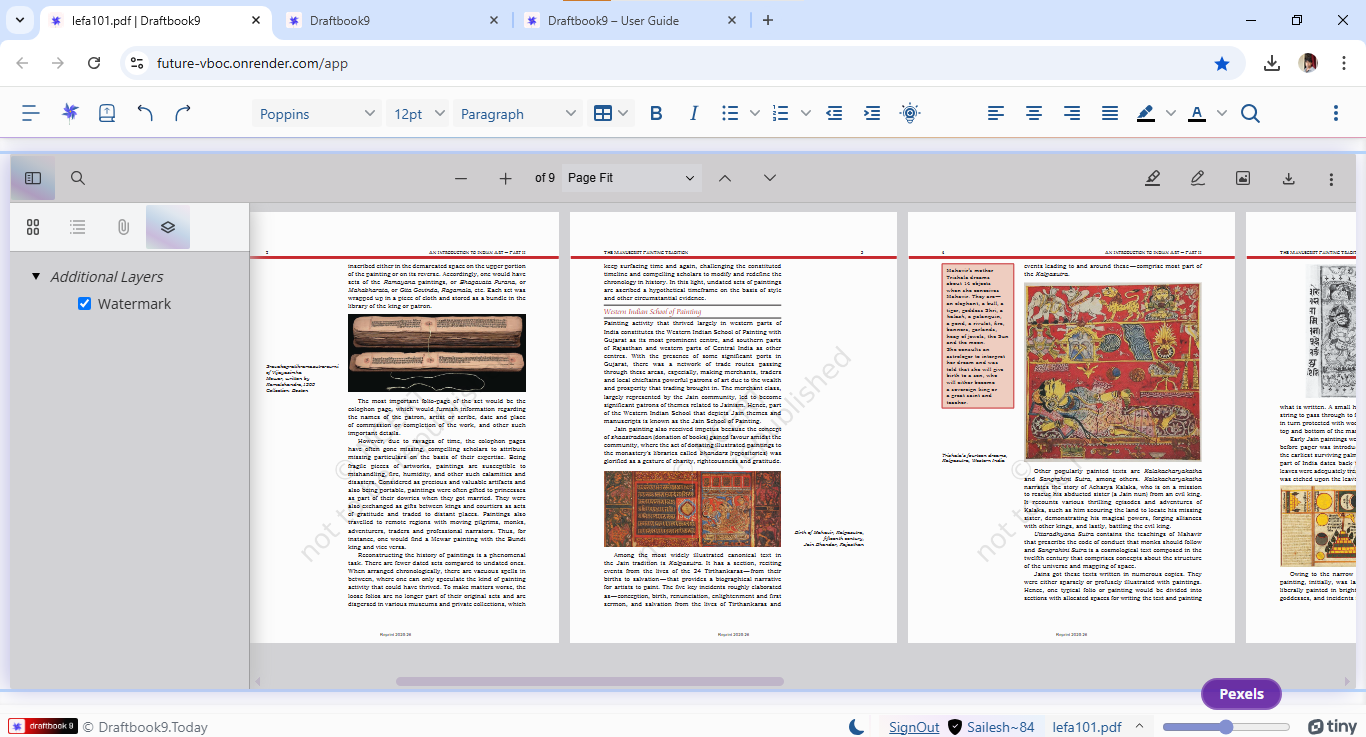The image size is (1366, 737).
Task: Click the Pexels button
Action: point(1241,693)
